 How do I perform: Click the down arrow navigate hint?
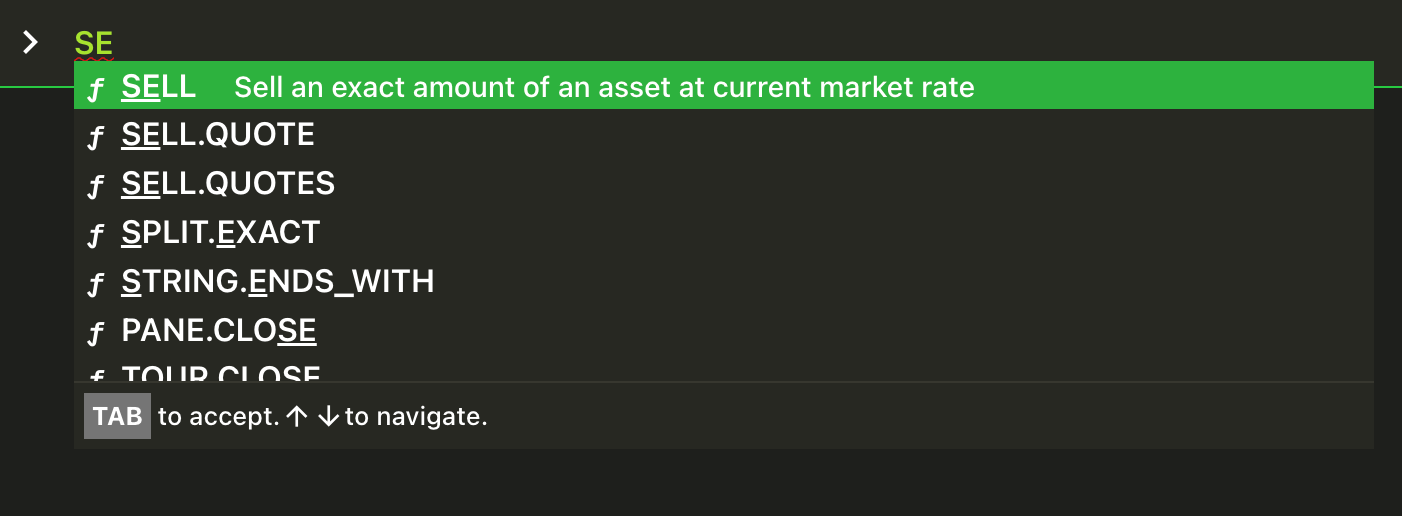coord(327,417)
